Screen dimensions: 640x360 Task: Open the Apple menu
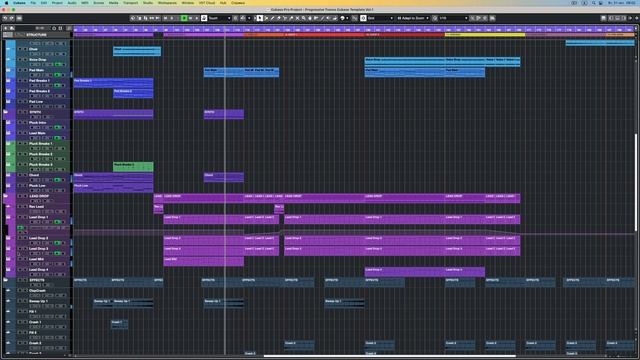coord(6,3)
